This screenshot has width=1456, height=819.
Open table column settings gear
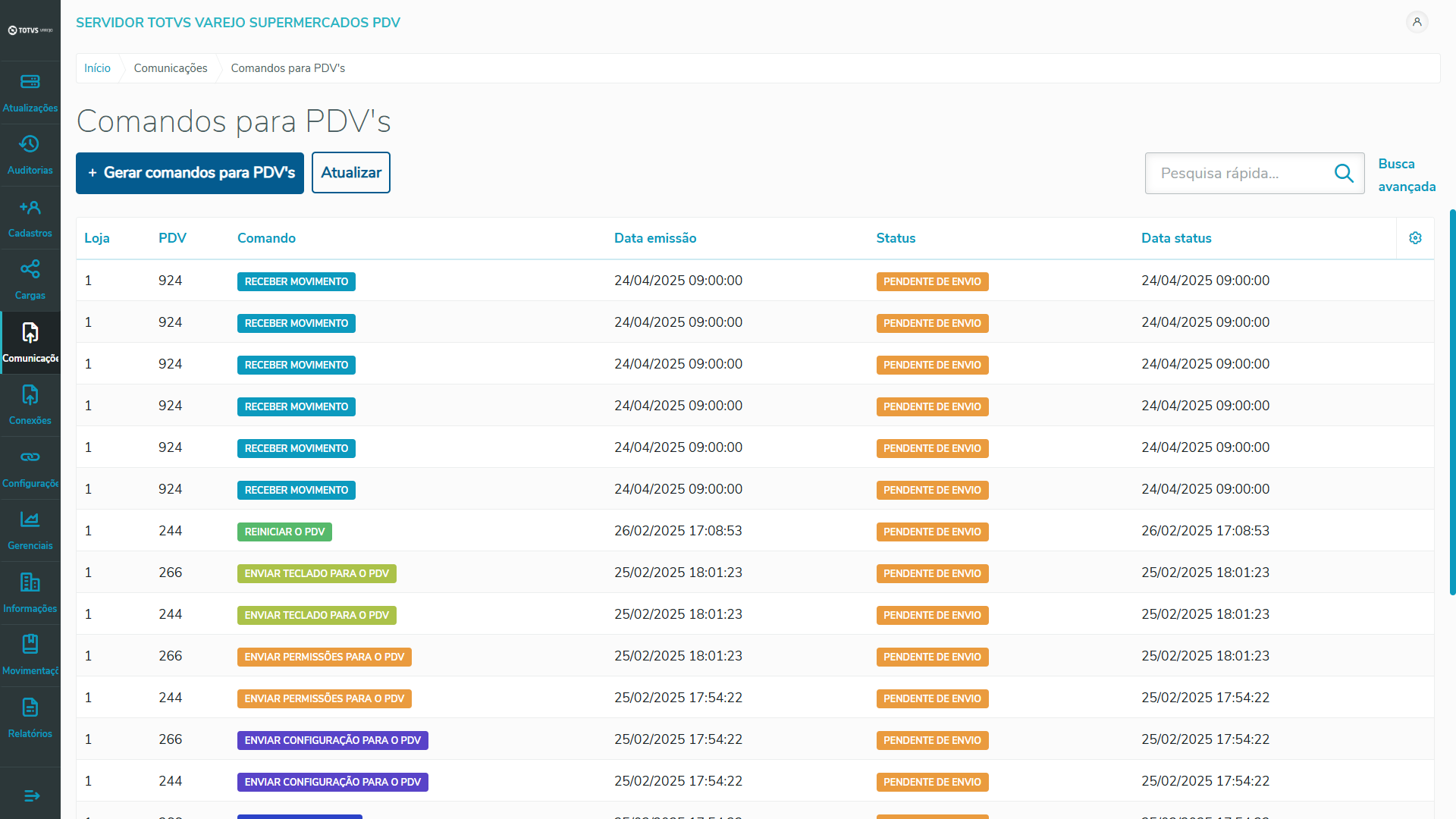pos(1415,238)
